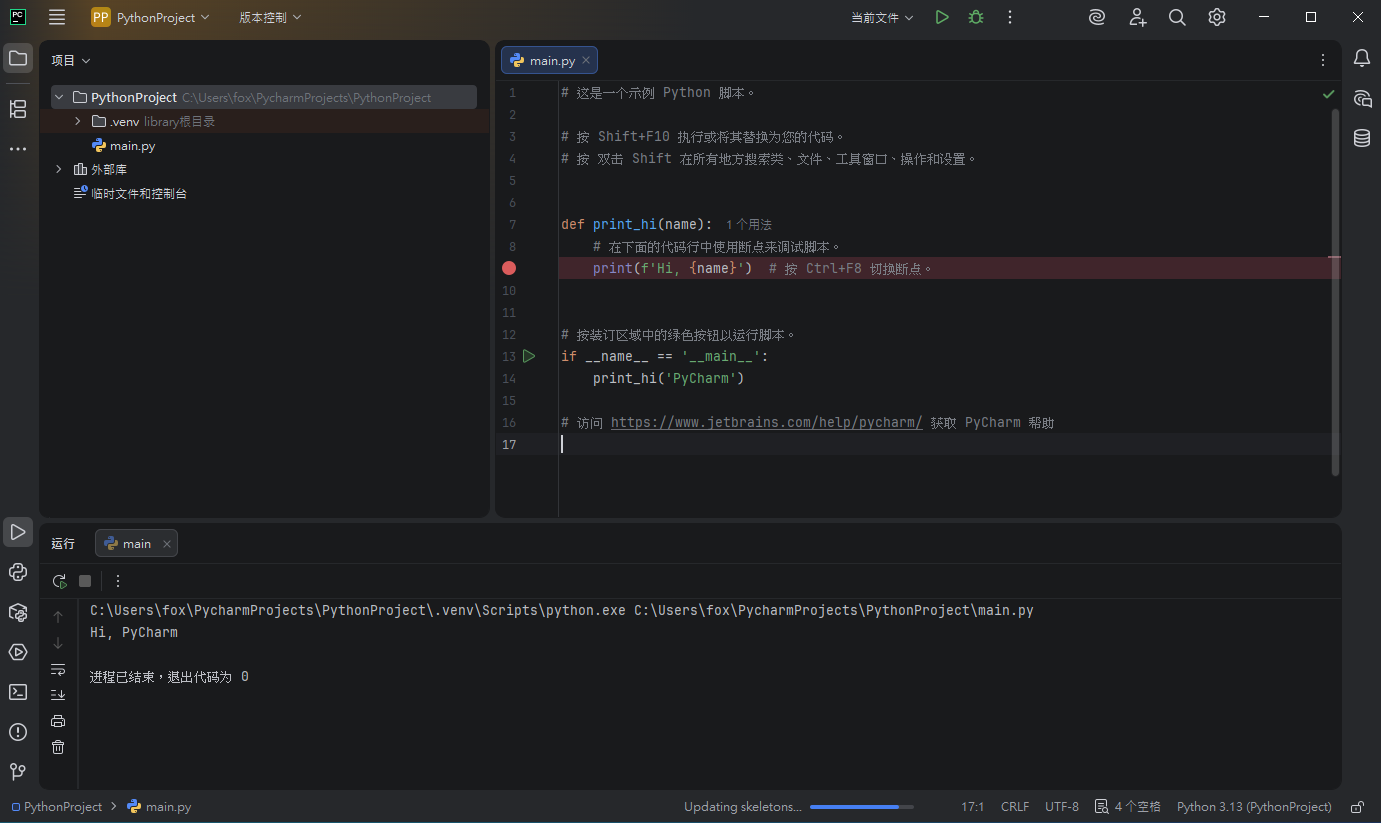
Task: Click the Updating skeletons progress bar
Action: (861, 807)
